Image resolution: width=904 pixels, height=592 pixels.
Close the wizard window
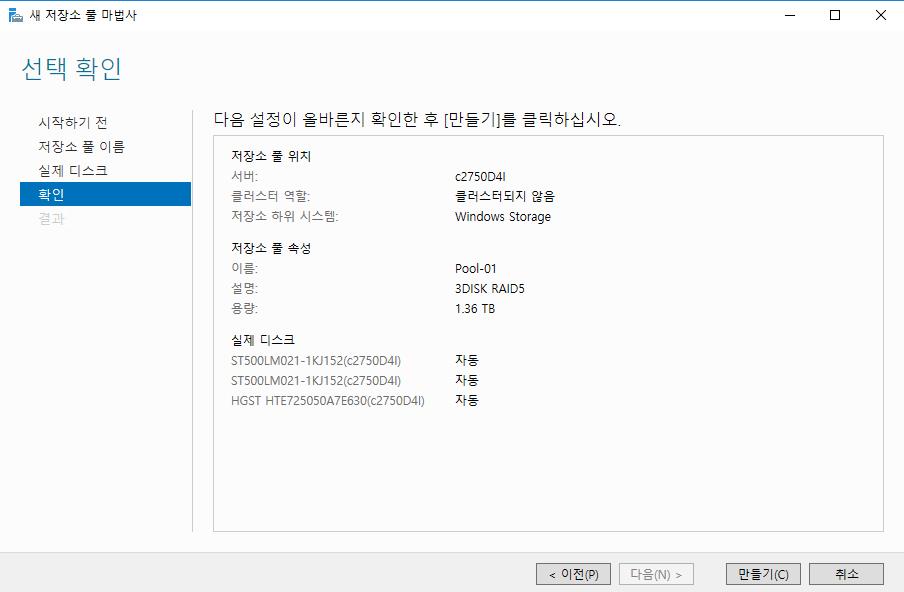click(880, 15)
